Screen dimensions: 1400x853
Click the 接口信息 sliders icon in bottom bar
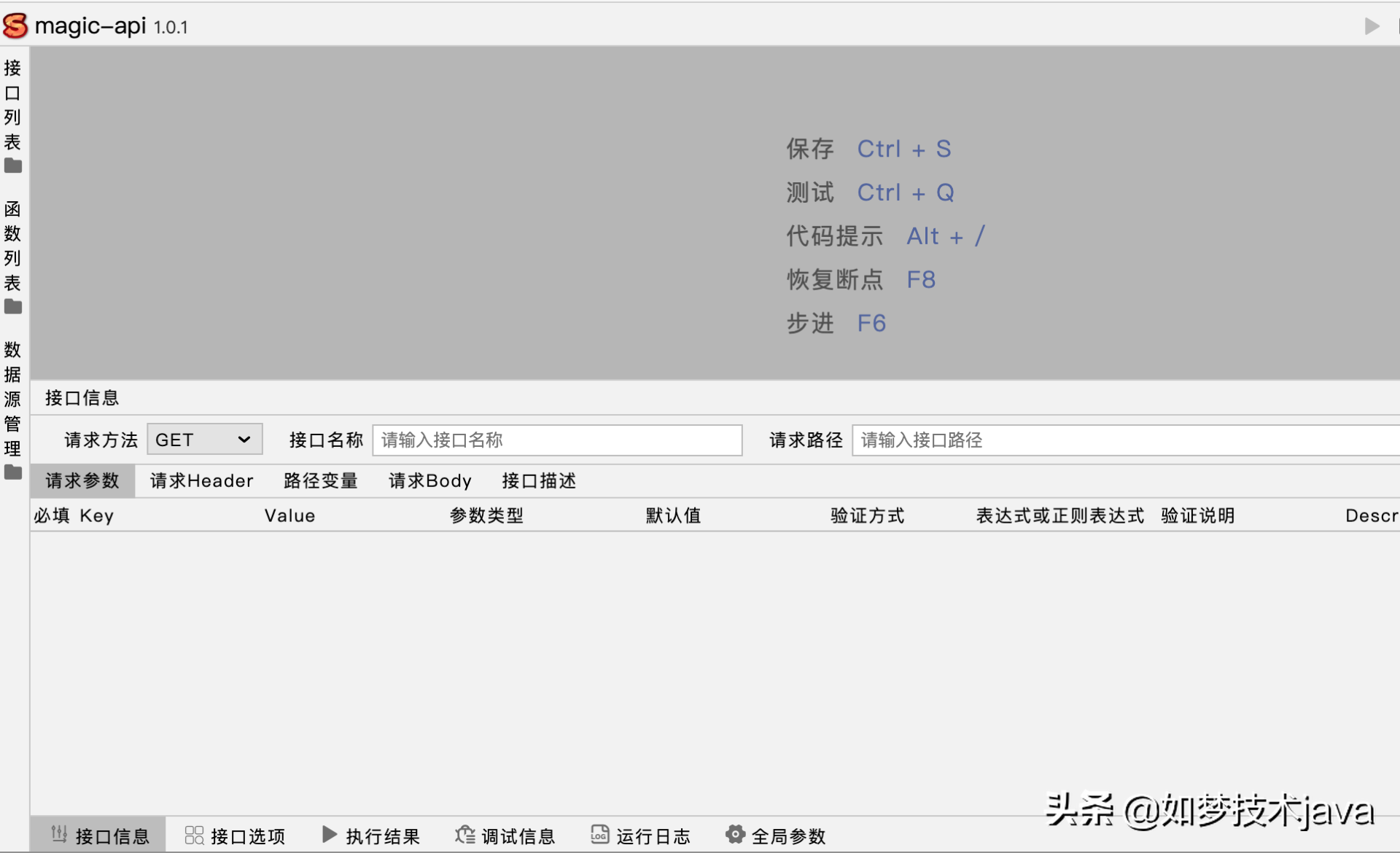pos(59,835)
